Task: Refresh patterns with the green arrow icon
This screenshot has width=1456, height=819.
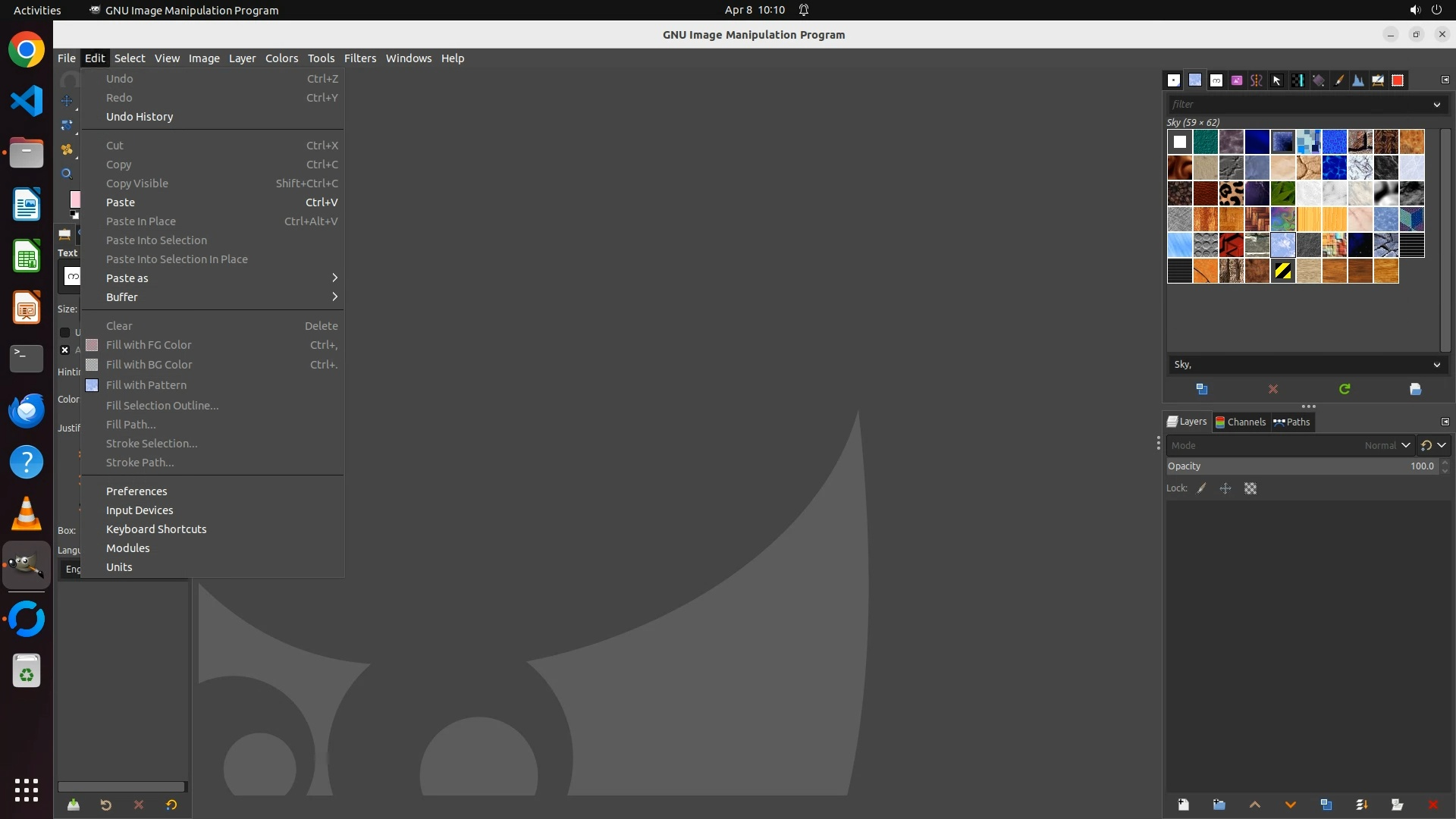Action: [1345, 389]
